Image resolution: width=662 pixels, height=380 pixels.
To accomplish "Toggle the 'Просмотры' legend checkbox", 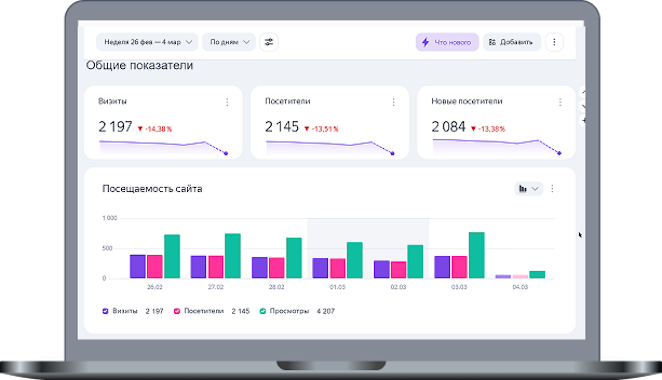I will (263, 311).
